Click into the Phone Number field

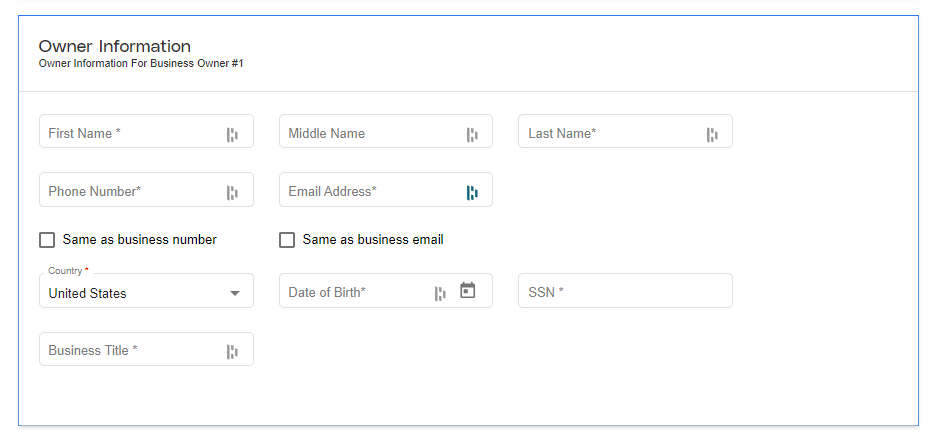[146, 190]
